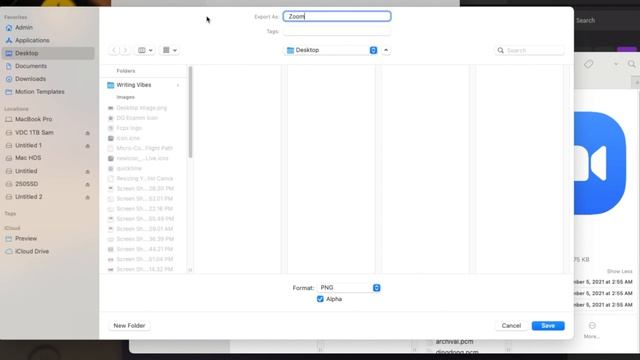The image size is (640, 360).
Task: Eject the Untitled 1 volume
Action: coord(87,146)
